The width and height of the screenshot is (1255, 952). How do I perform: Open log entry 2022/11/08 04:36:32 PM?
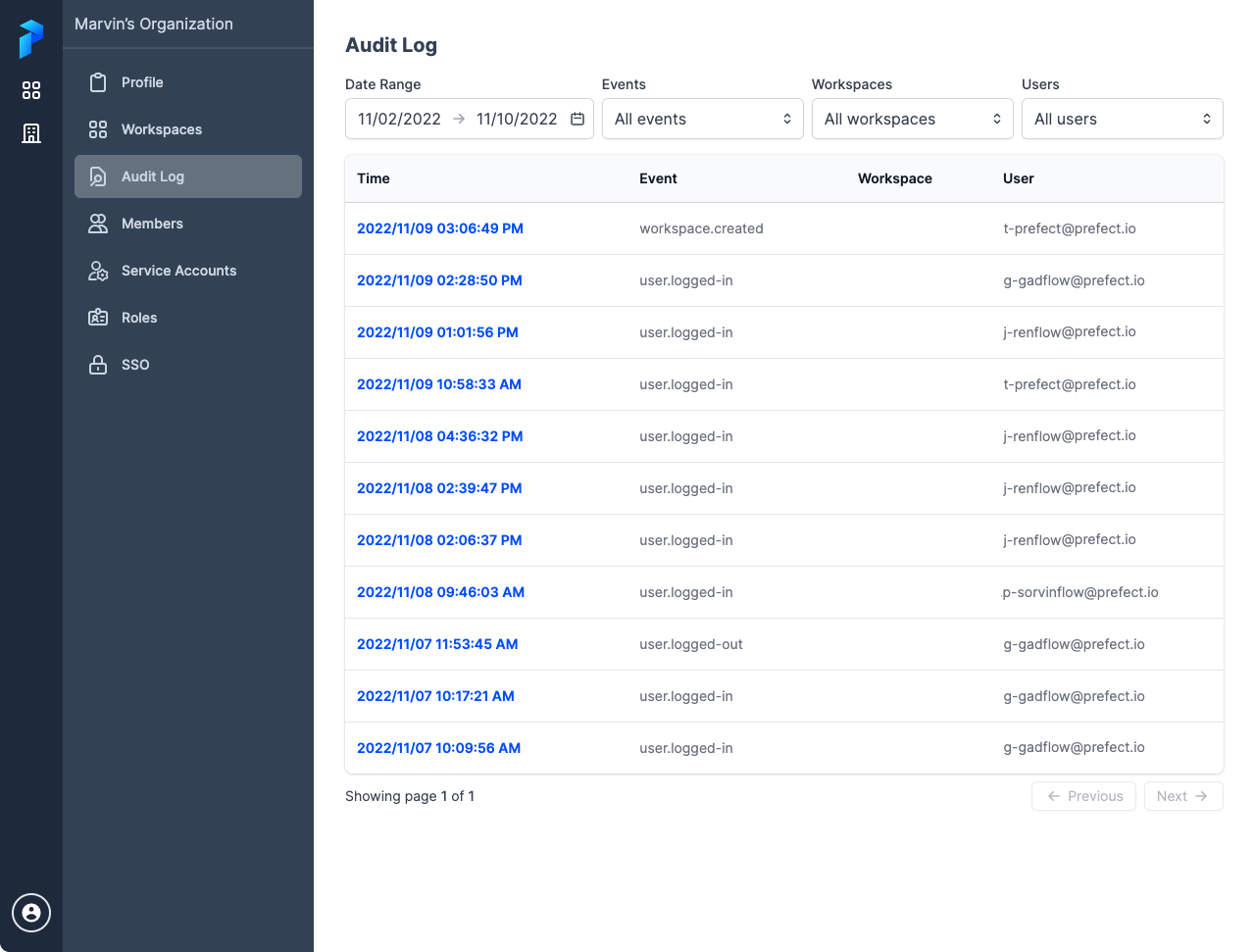[439, 436]
